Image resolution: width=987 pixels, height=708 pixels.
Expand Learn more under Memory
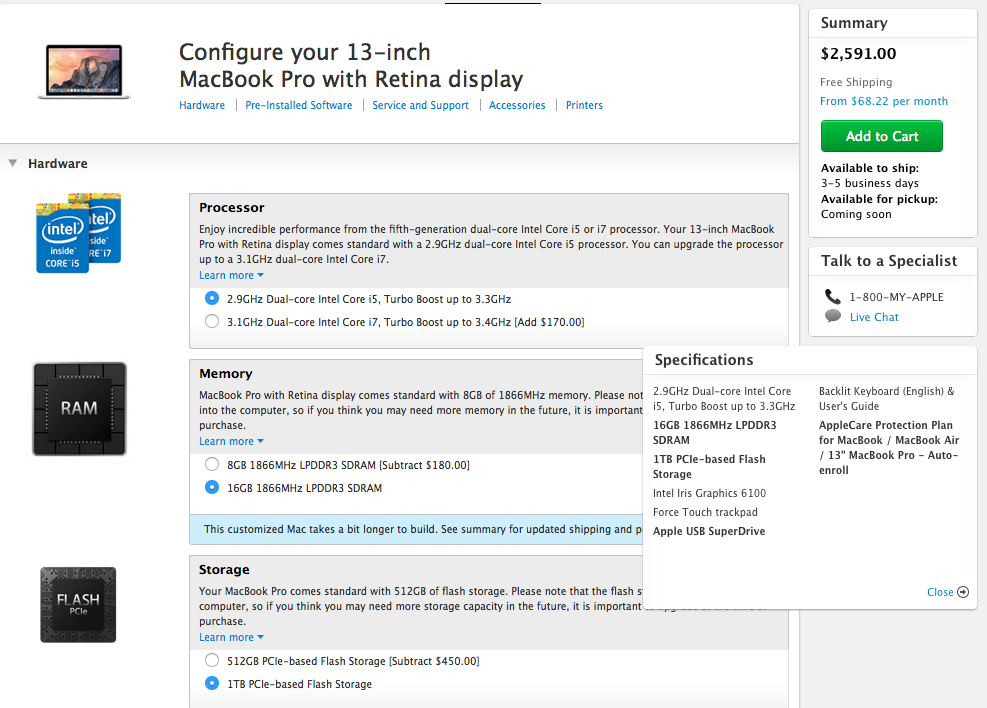pyautogui.click(x=232, y=441)
